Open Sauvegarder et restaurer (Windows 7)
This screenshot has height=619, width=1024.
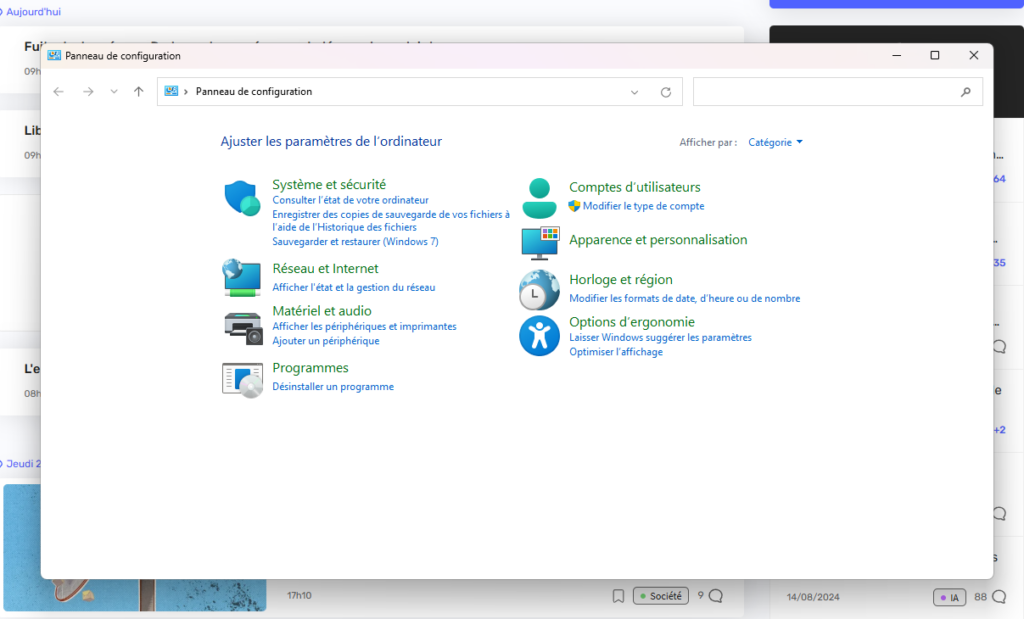[355, 242]
